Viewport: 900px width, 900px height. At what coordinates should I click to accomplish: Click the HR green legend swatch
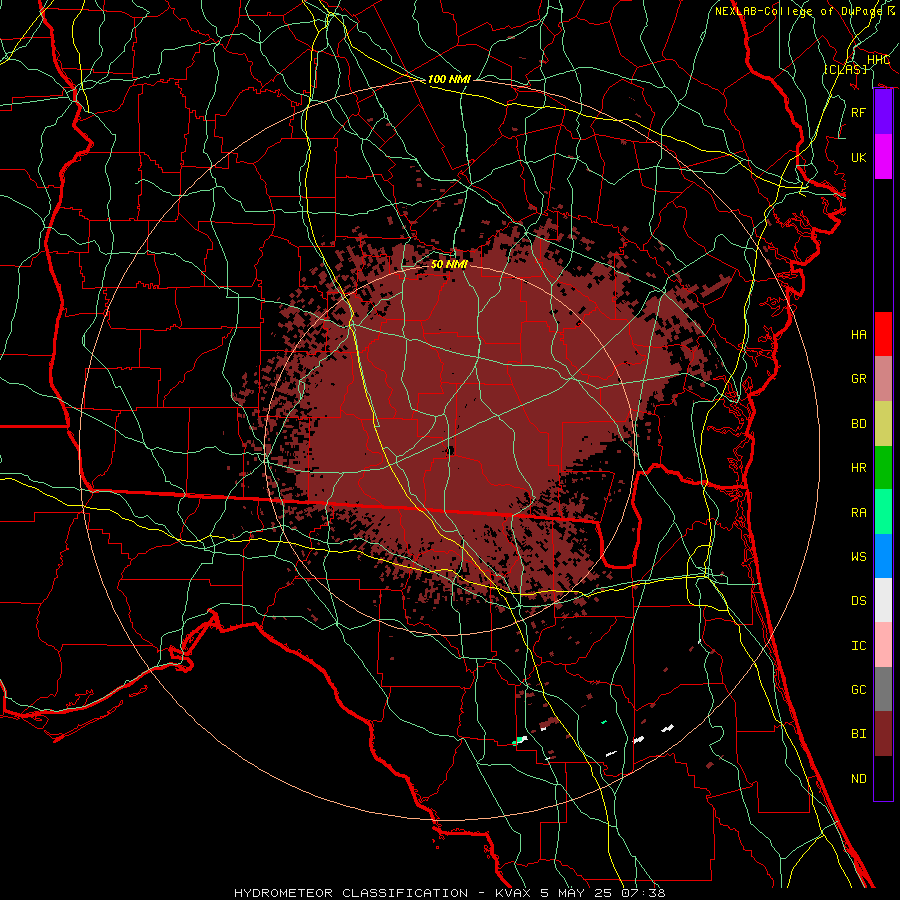pos(883,468)
